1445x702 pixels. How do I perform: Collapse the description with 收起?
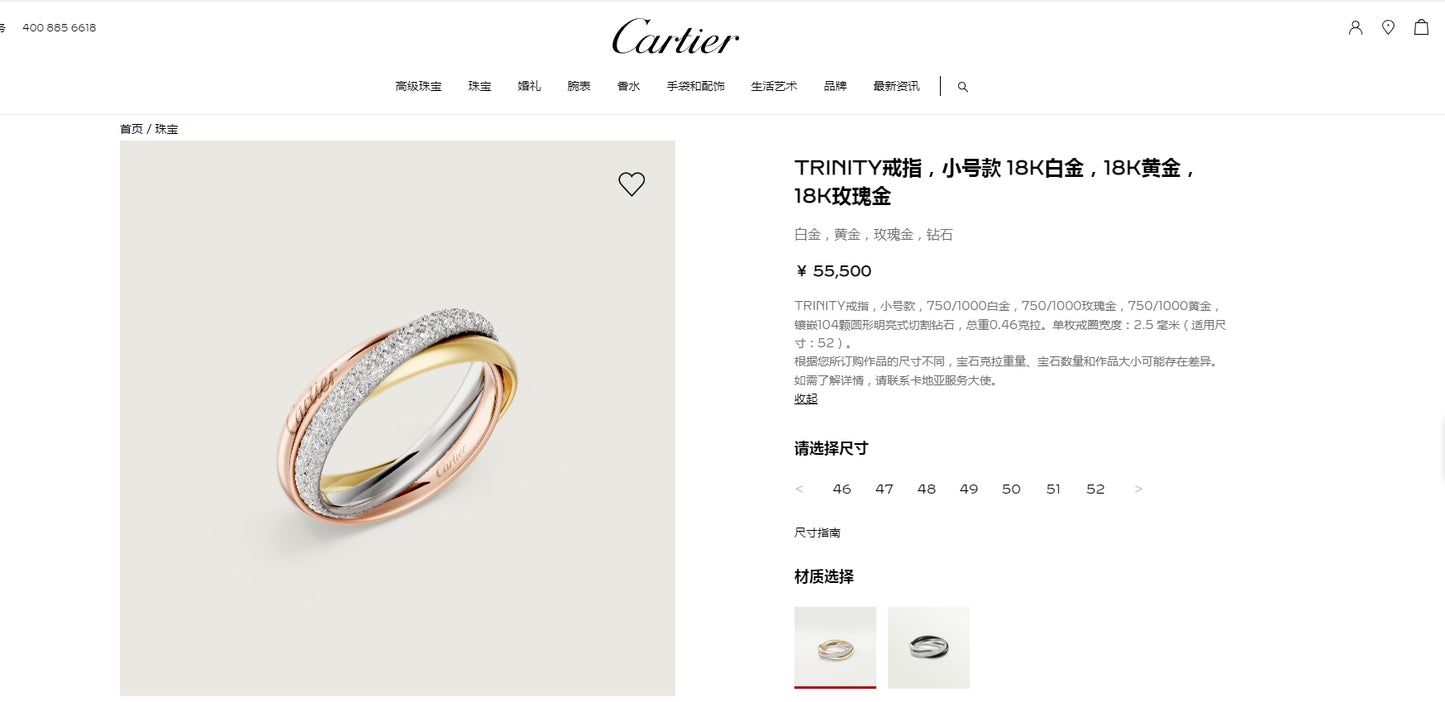pyautogui.click(x=806, y=398)
